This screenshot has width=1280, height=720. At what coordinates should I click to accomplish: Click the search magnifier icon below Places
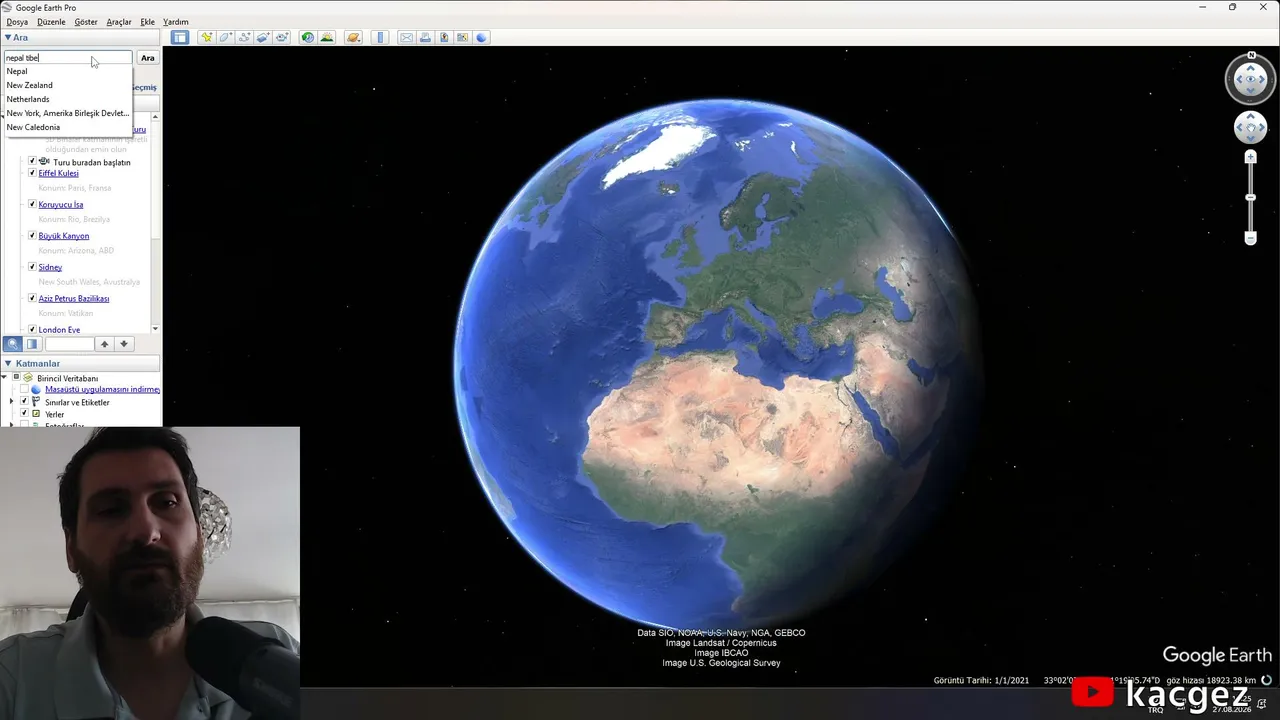13,344
